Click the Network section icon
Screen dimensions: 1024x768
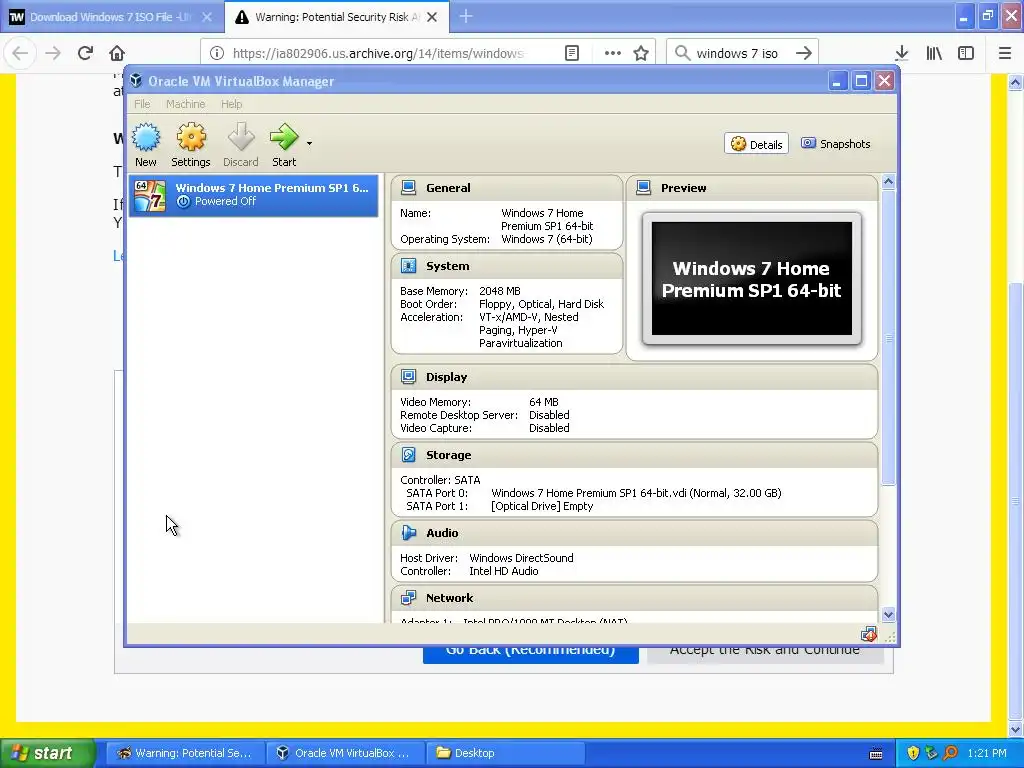409,598
